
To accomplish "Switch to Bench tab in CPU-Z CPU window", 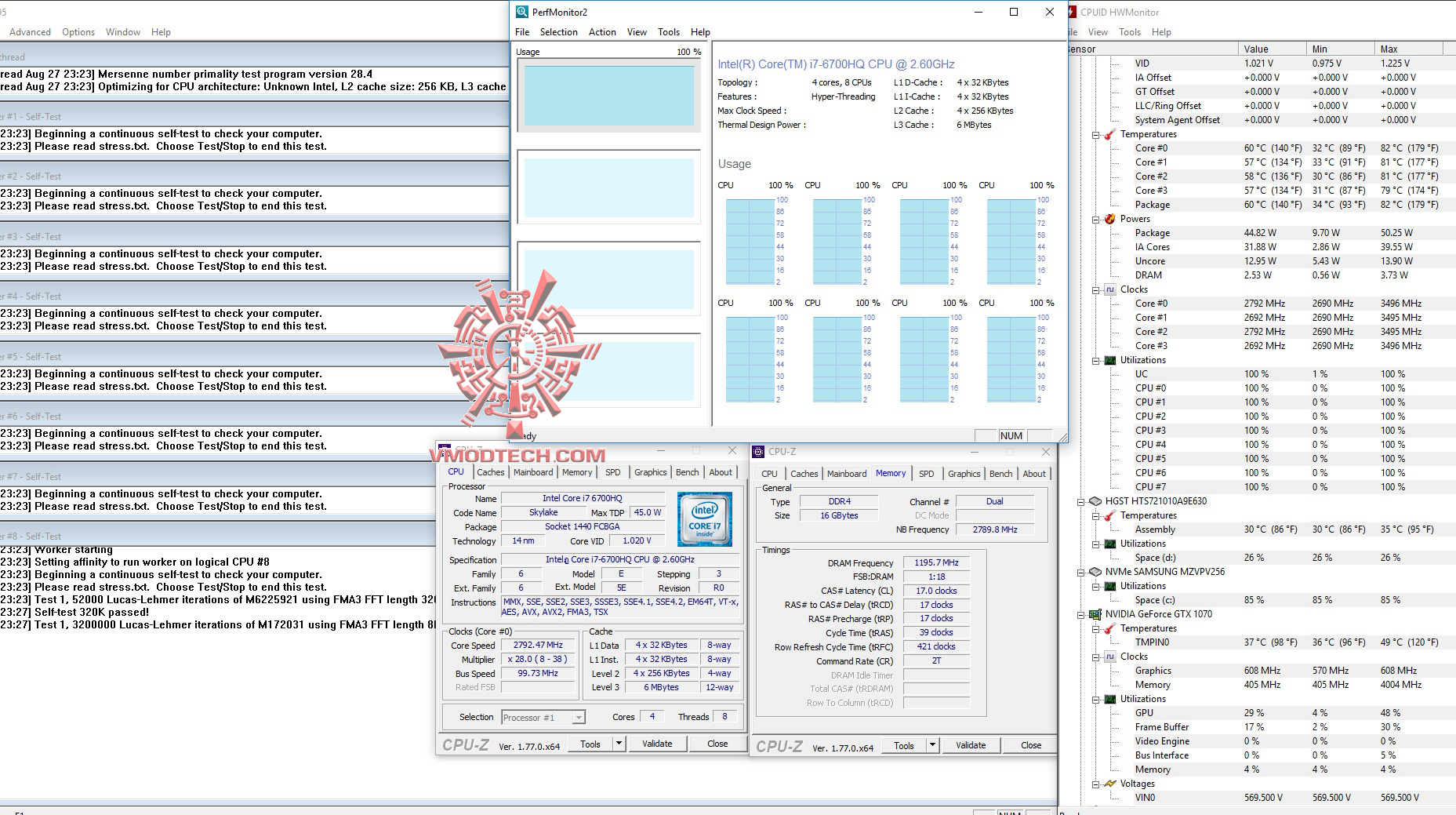I will coord(687,472).
